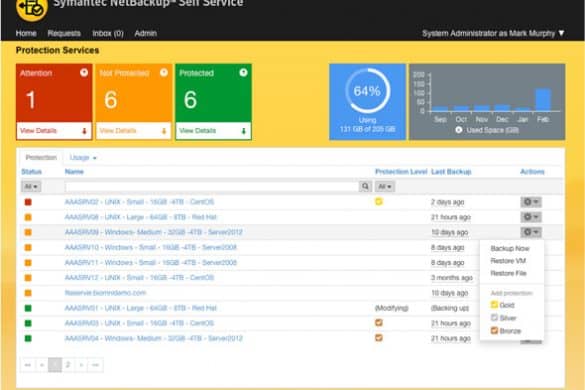The width and height of the screenshot is (585, 390).
Task: Jump to the last page of results
Action: point(95,365)
